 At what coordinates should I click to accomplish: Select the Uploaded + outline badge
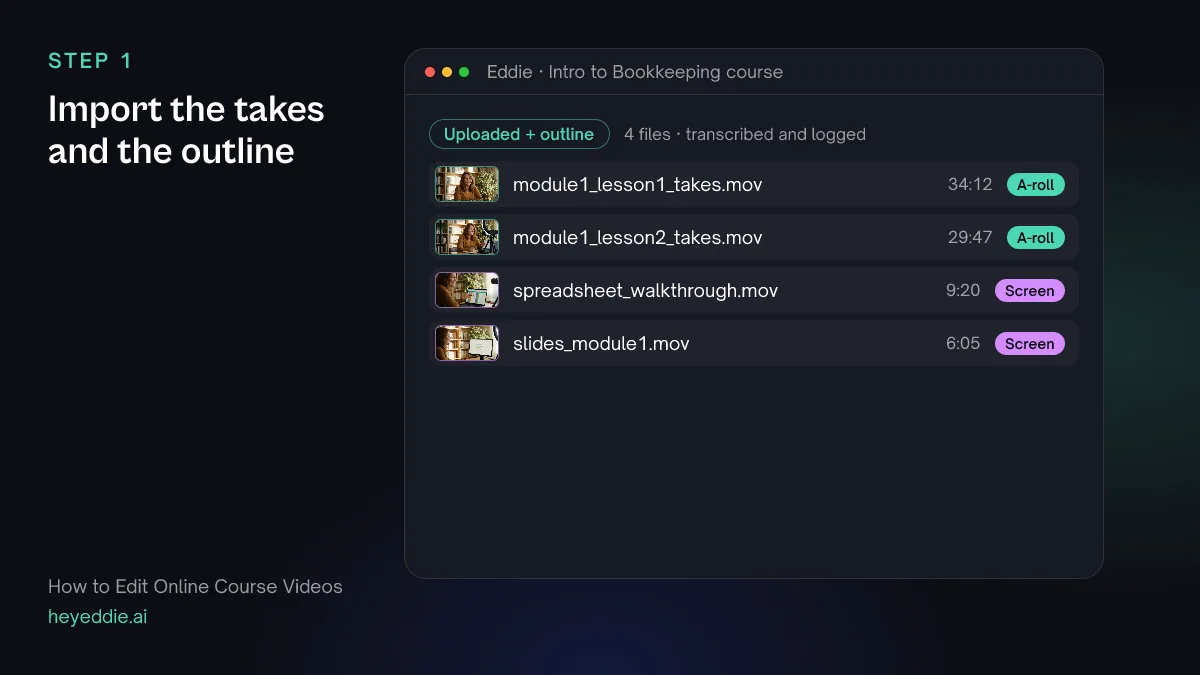coord(519,134)
